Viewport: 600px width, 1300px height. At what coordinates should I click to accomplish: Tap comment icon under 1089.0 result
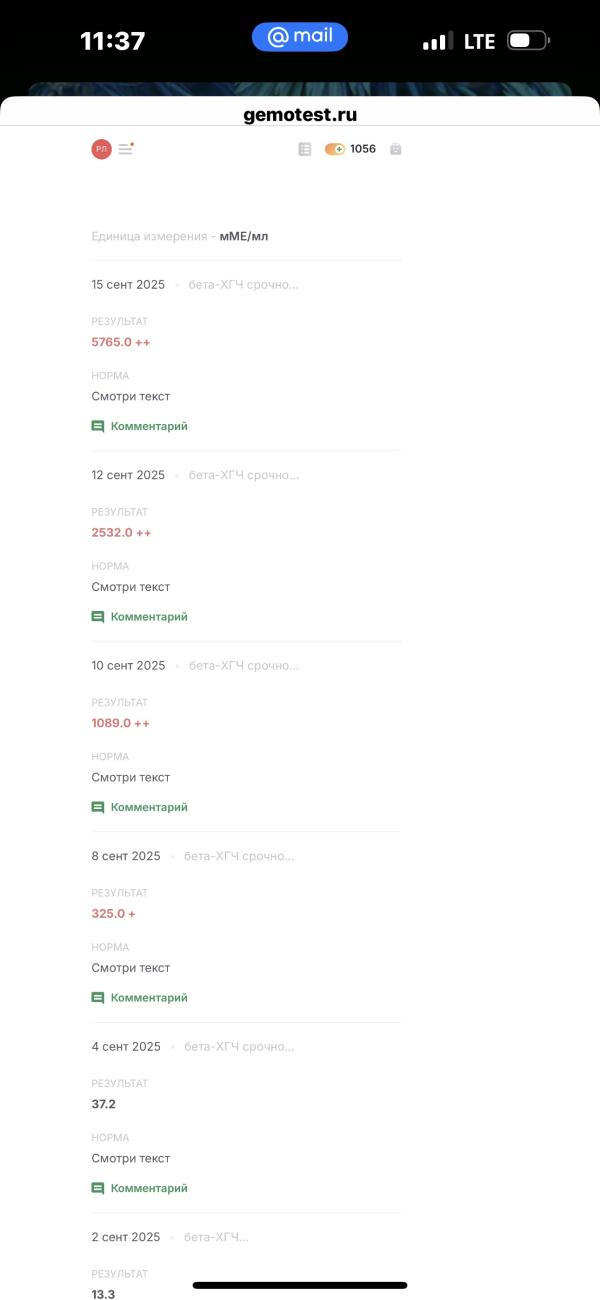(98, 807)
